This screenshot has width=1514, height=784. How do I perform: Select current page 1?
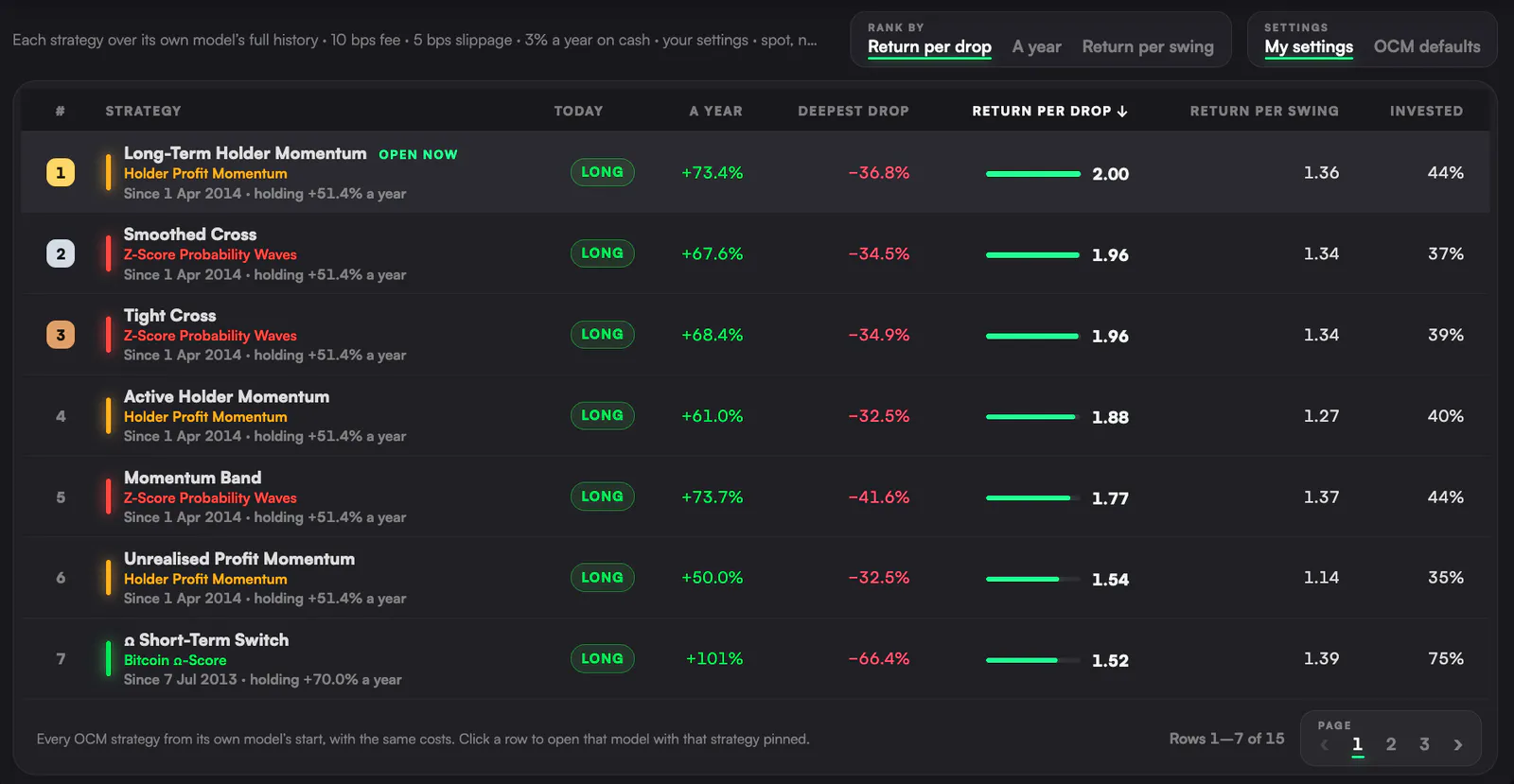(x=1357, y=744)
